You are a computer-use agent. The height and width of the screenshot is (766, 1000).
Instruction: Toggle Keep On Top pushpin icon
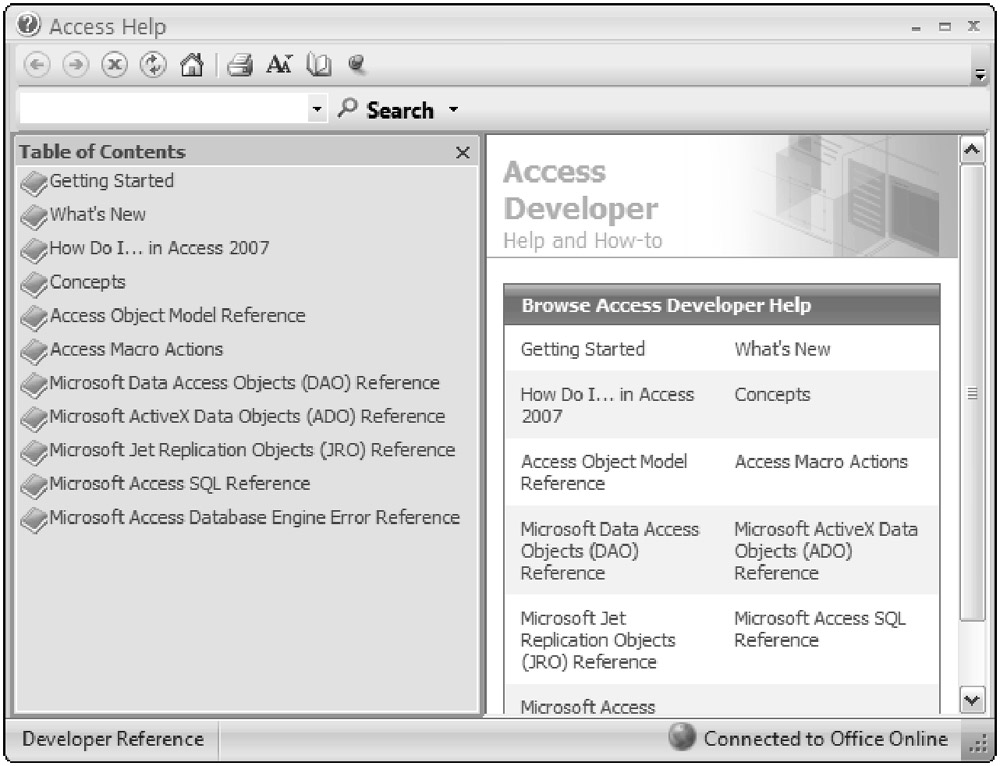pyautogui.click(x=355, y=65)
